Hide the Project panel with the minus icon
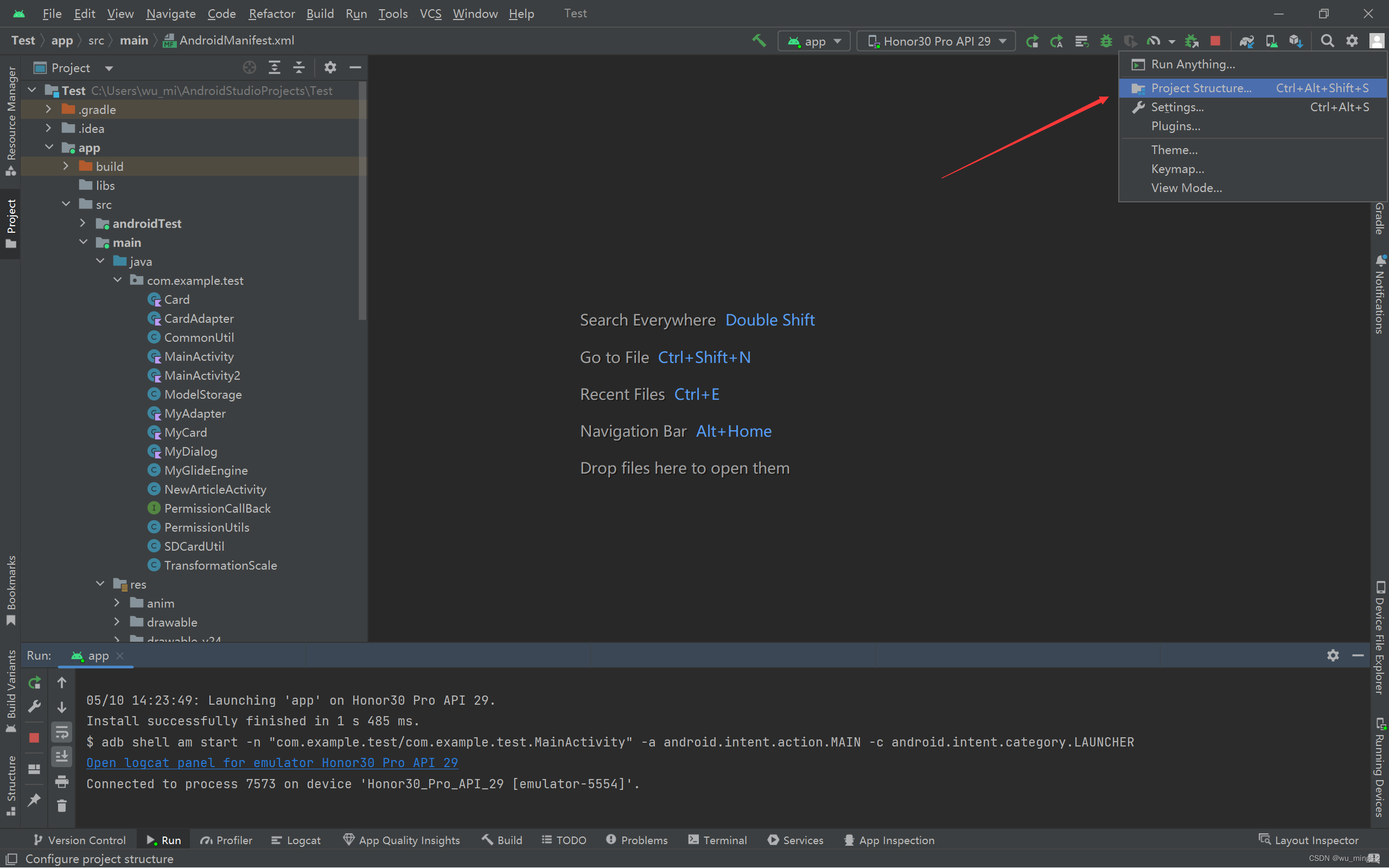This screenshot has width=1389, height=868. pyautogui.click(x=355, y=68)
